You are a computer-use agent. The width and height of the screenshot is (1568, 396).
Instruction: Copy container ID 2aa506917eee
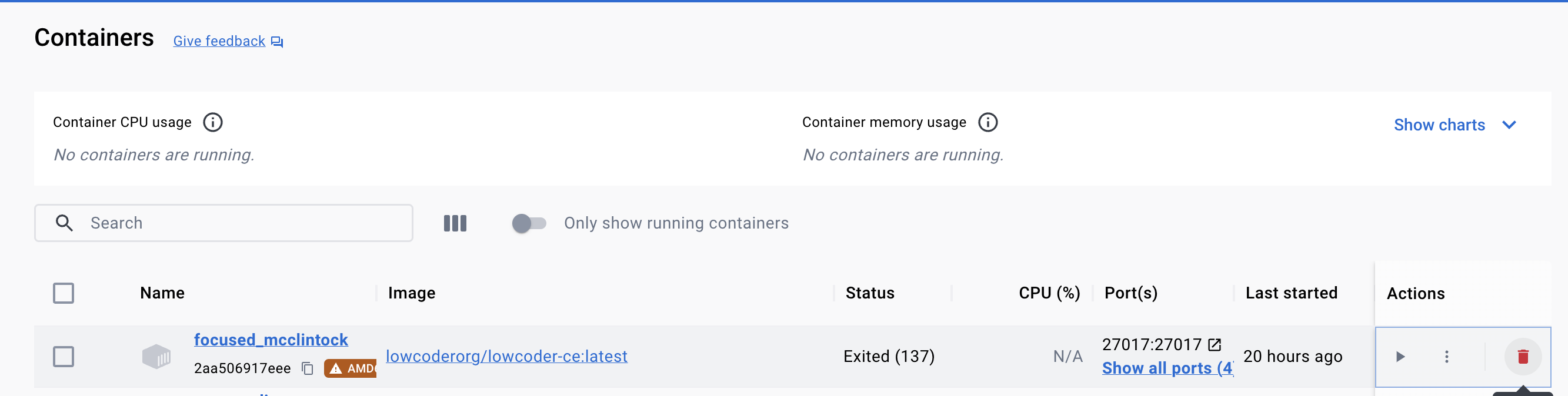point(308,368)
